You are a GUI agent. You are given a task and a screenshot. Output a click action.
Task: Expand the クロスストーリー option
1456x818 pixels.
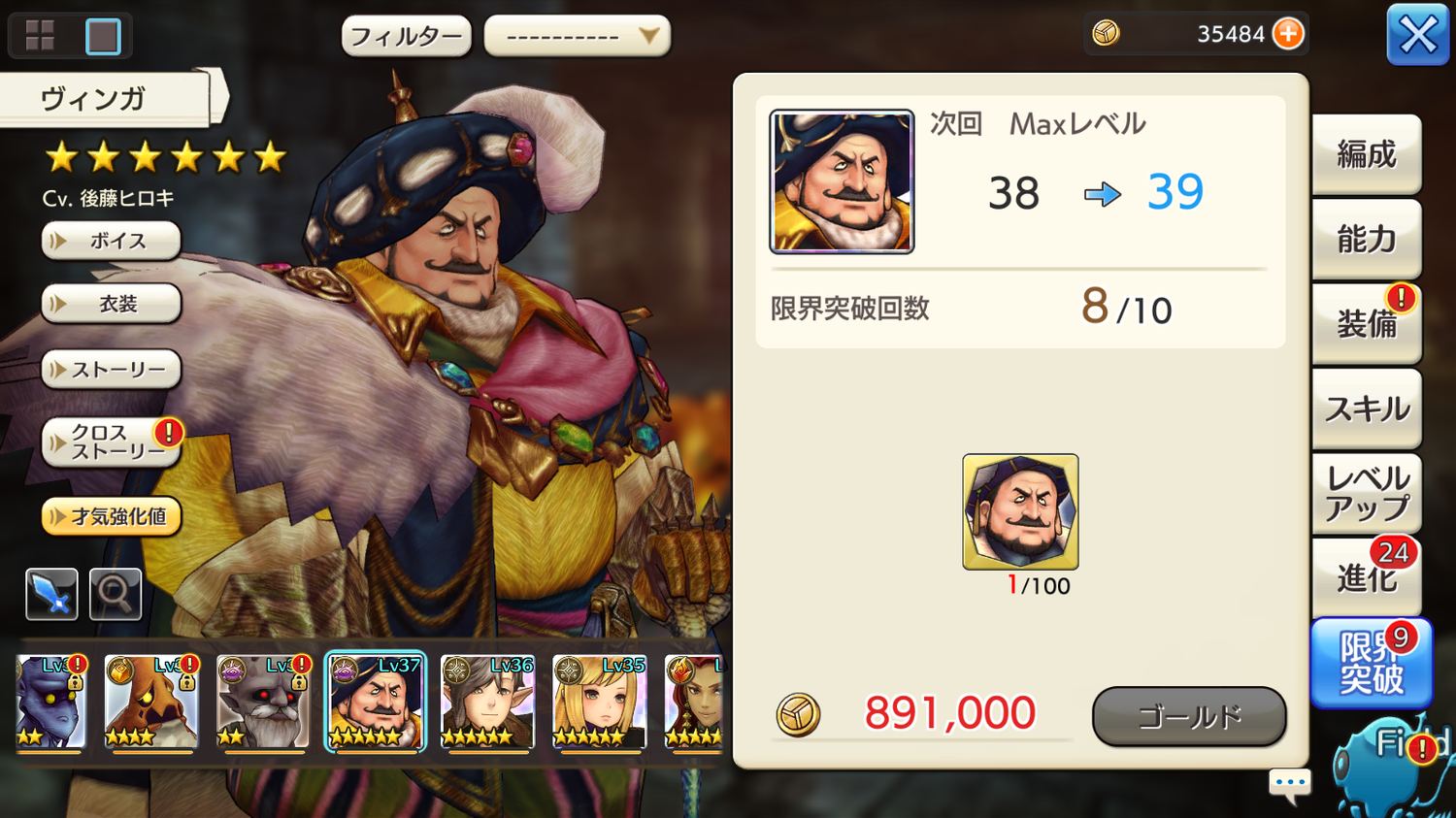(x=112, y=442)
